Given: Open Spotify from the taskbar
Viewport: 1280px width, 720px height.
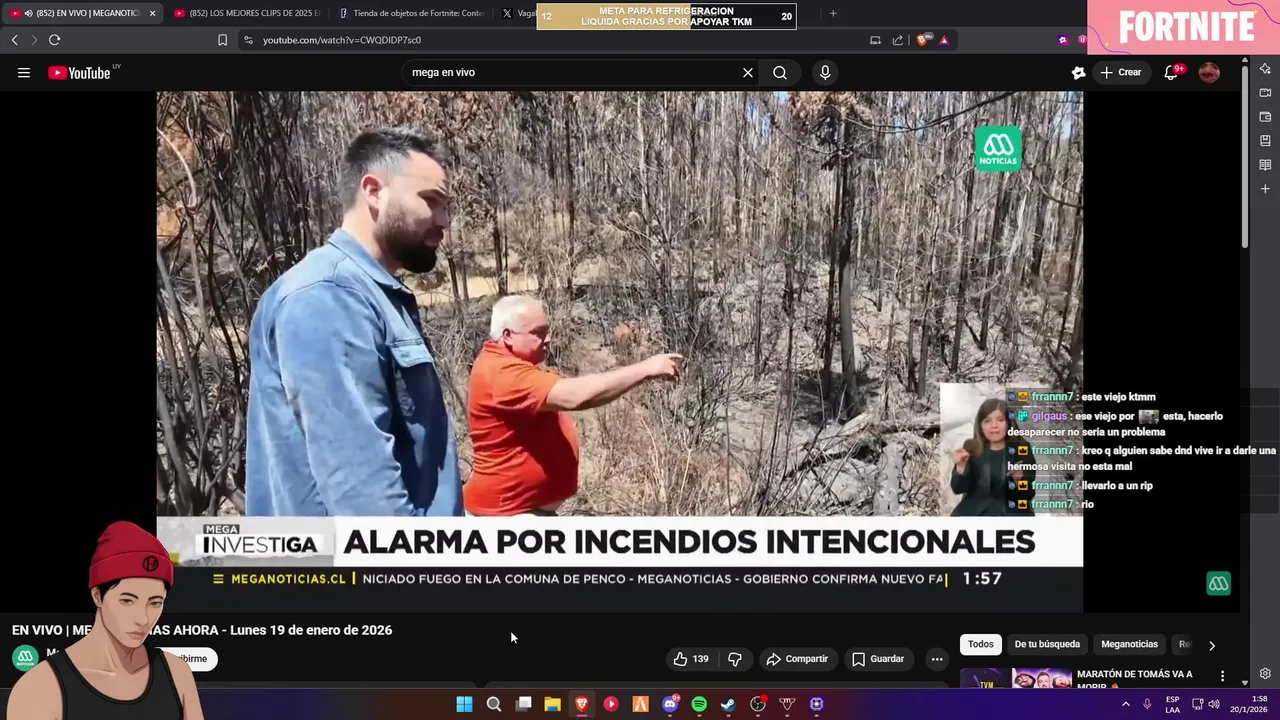Looking at the screenshot, I should [699, 704].
